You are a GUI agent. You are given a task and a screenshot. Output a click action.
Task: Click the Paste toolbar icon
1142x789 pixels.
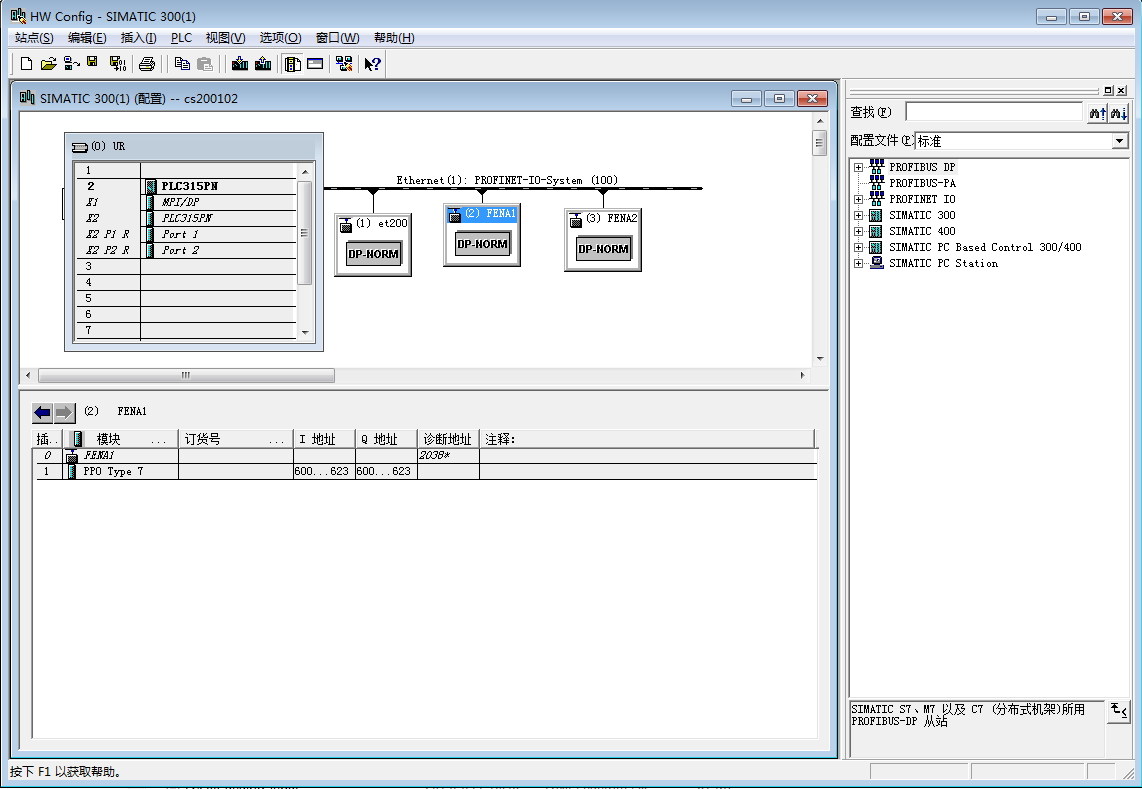[x=205, y=64]
